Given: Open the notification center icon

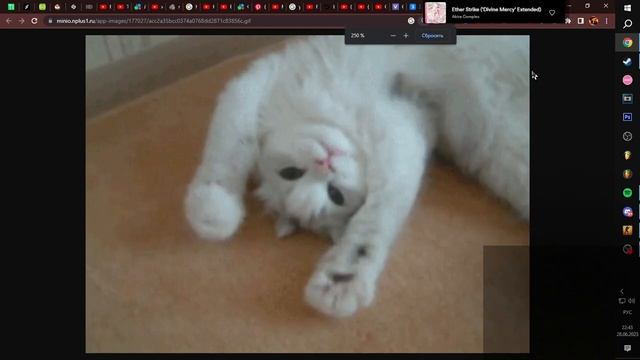Looking at the screenshot, I should 627,348.
